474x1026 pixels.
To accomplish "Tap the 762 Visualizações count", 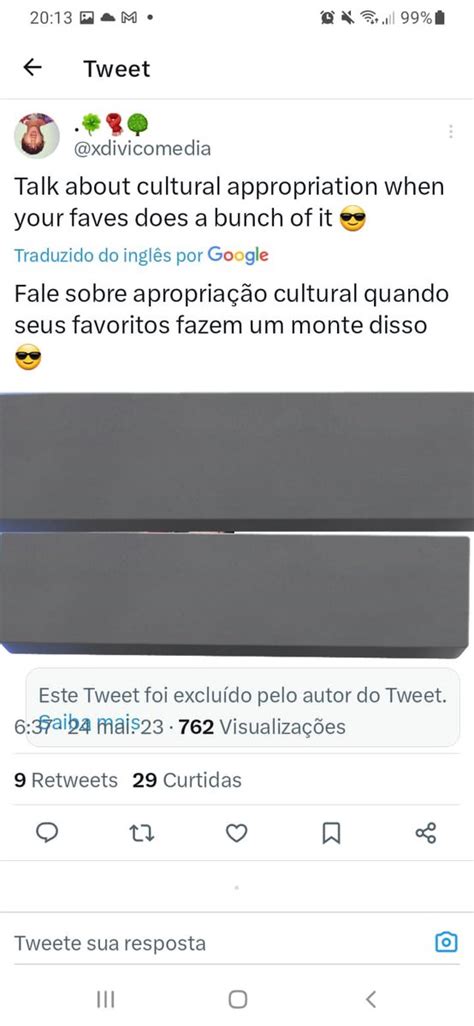I will [x=262, y=726].
